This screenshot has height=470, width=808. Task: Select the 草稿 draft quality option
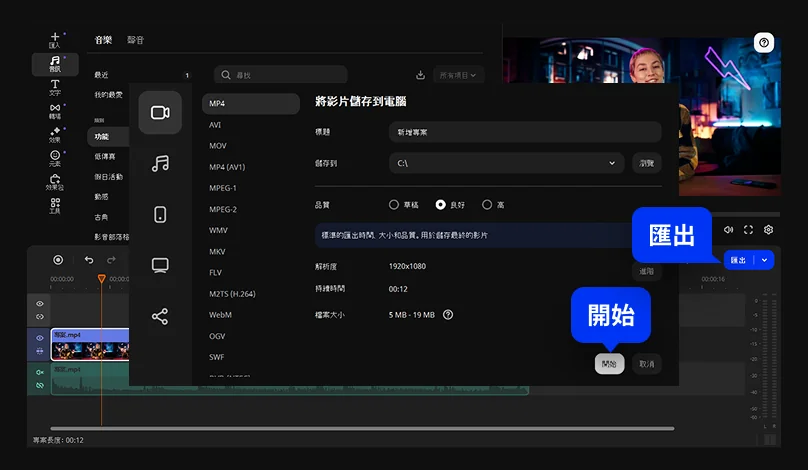point(403,205)
